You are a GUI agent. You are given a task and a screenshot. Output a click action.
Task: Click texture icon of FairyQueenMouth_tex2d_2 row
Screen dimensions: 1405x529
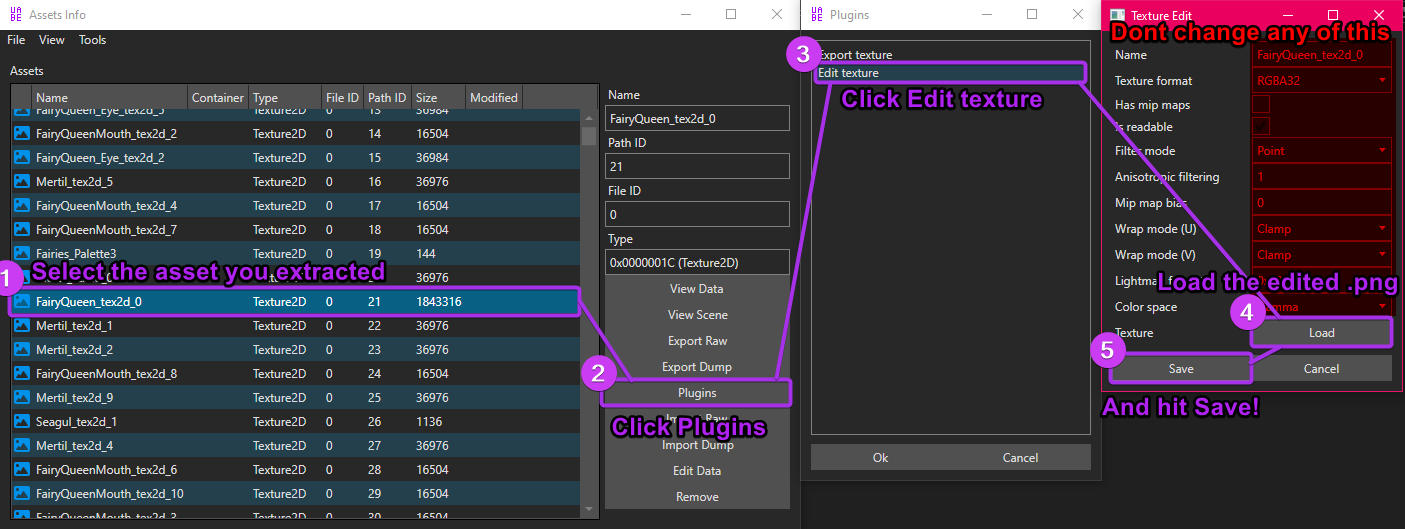tap(22, 133)
